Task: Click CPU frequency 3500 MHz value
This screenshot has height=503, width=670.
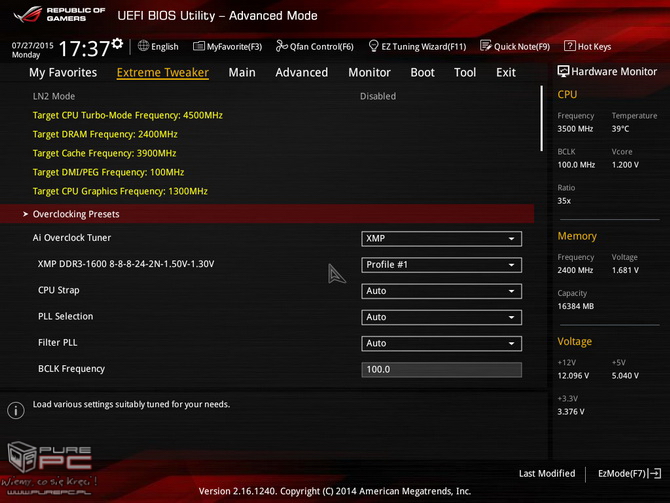Action: (x=575, y=129)
